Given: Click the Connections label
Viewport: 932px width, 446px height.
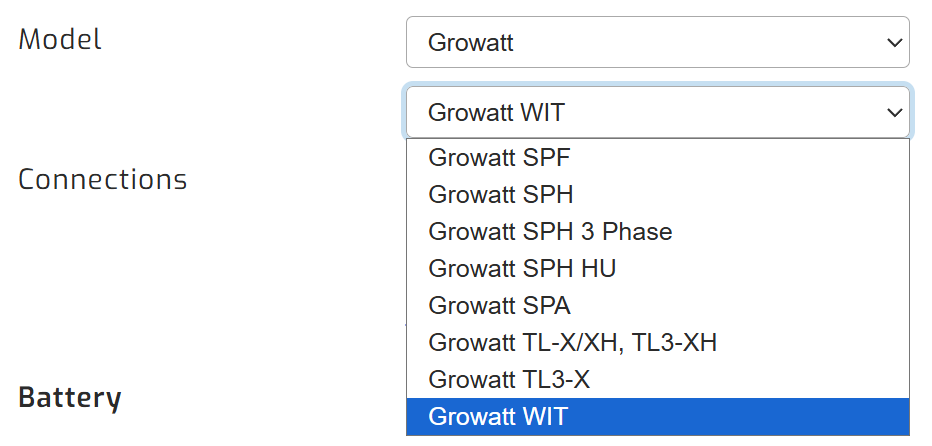Looking at the screenshot, I should 103,179.
